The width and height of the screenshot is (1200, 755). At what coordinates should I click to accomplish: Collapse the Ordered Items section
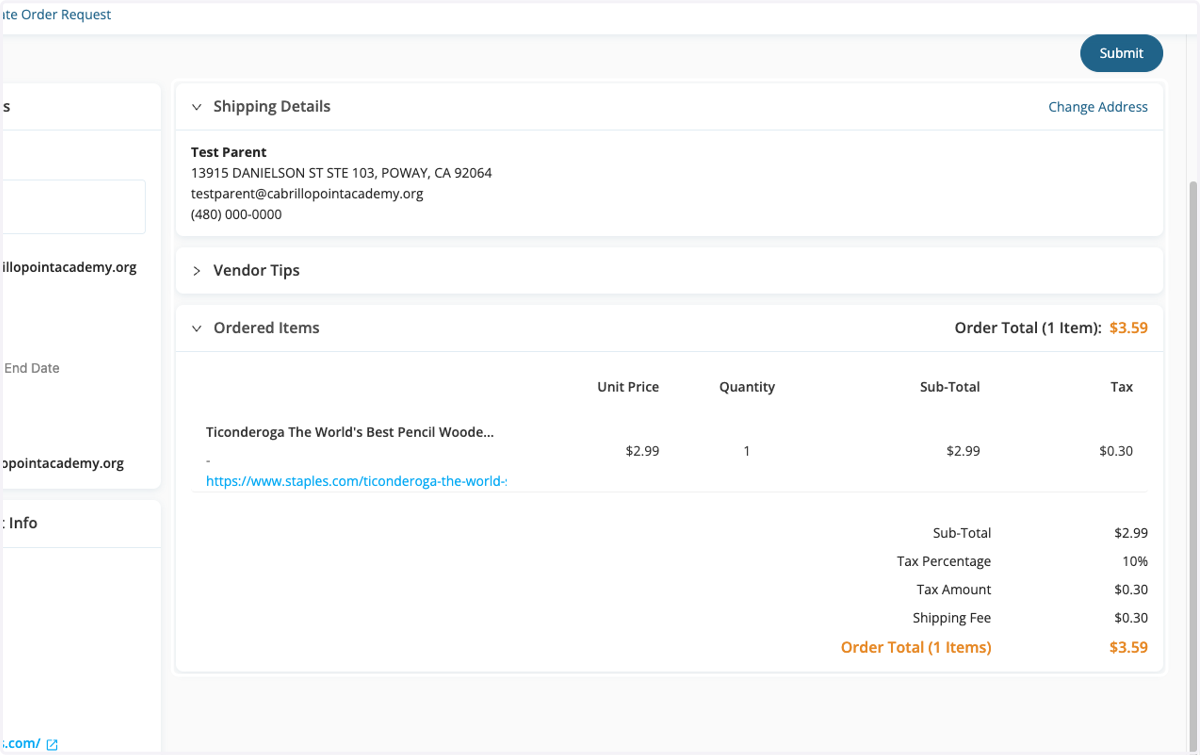pos(196,328)
